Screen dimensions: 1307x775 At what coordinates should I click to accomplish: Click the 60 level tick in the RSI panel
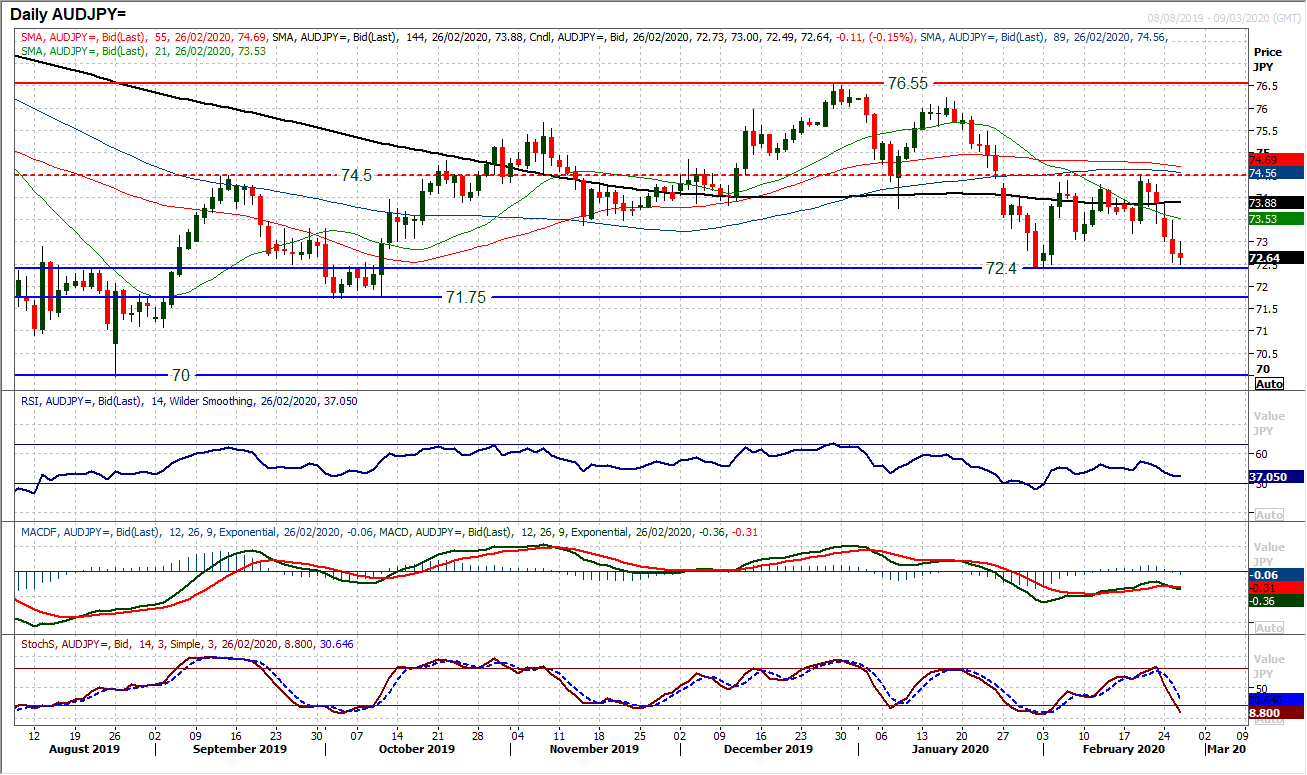tap(1261, 454)
